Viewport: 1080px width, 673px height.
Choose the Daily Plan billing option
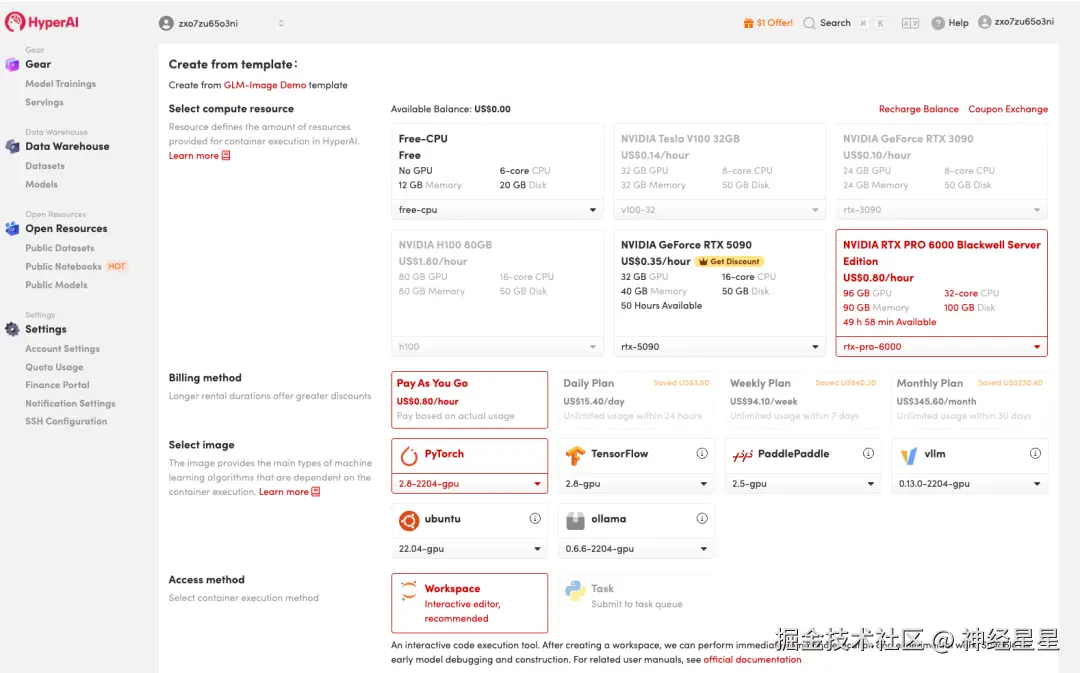click(636, 400)
